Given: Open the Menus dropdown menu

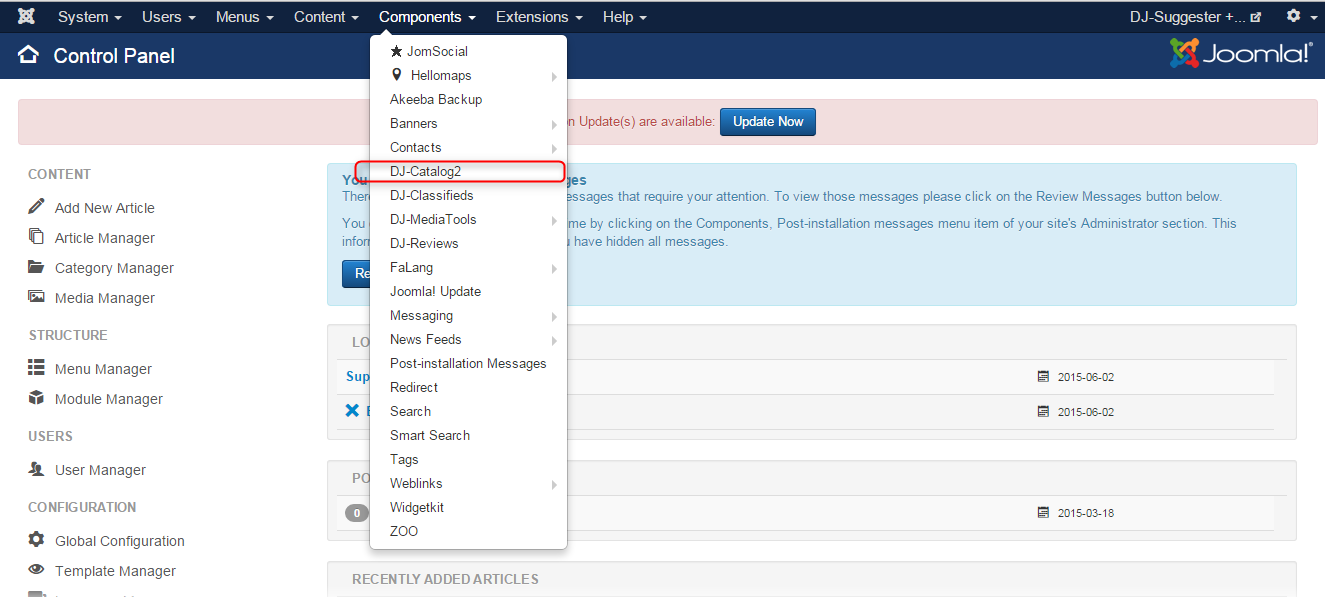Looking at the screenshot, I should [245, 17].
